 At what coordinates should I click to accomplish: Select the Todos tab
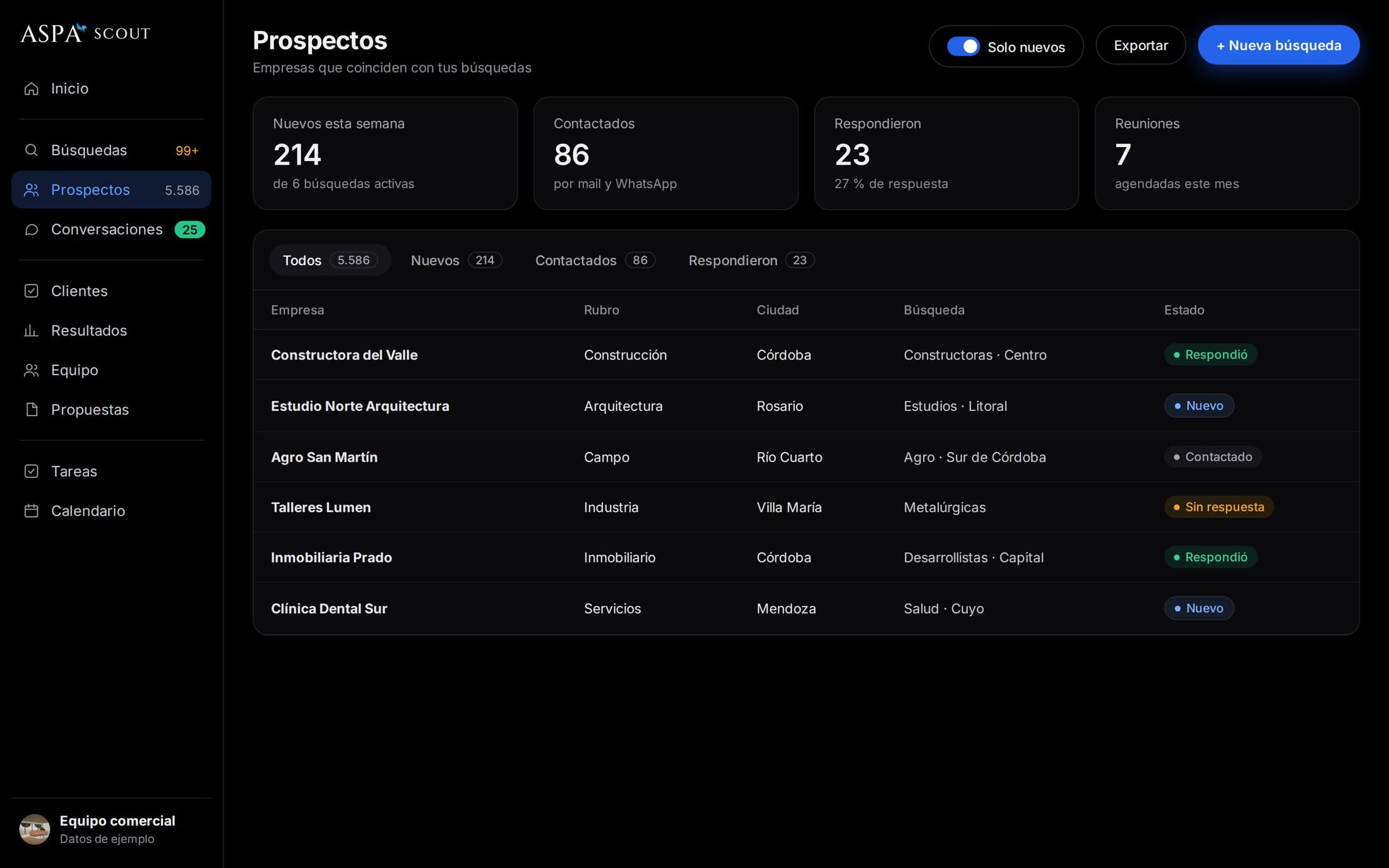[x=330, y=260]
